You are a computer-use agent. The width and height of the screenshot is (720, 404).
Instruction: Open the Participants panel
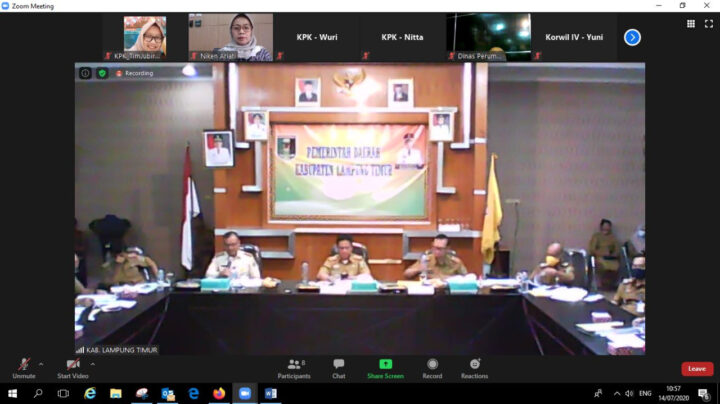(293, 366)
